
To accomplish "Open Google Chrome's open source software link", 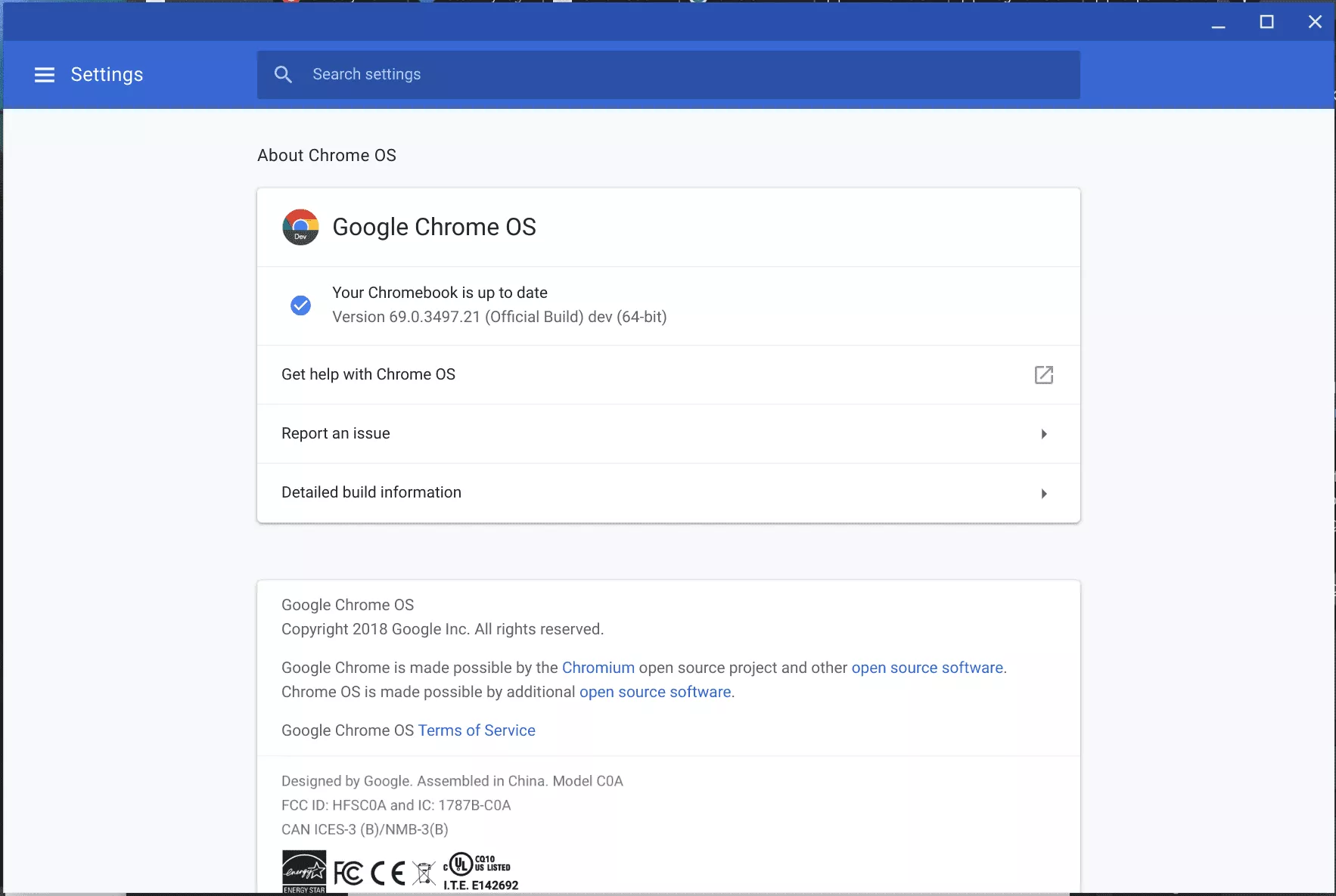I will (x=927, y=668).
